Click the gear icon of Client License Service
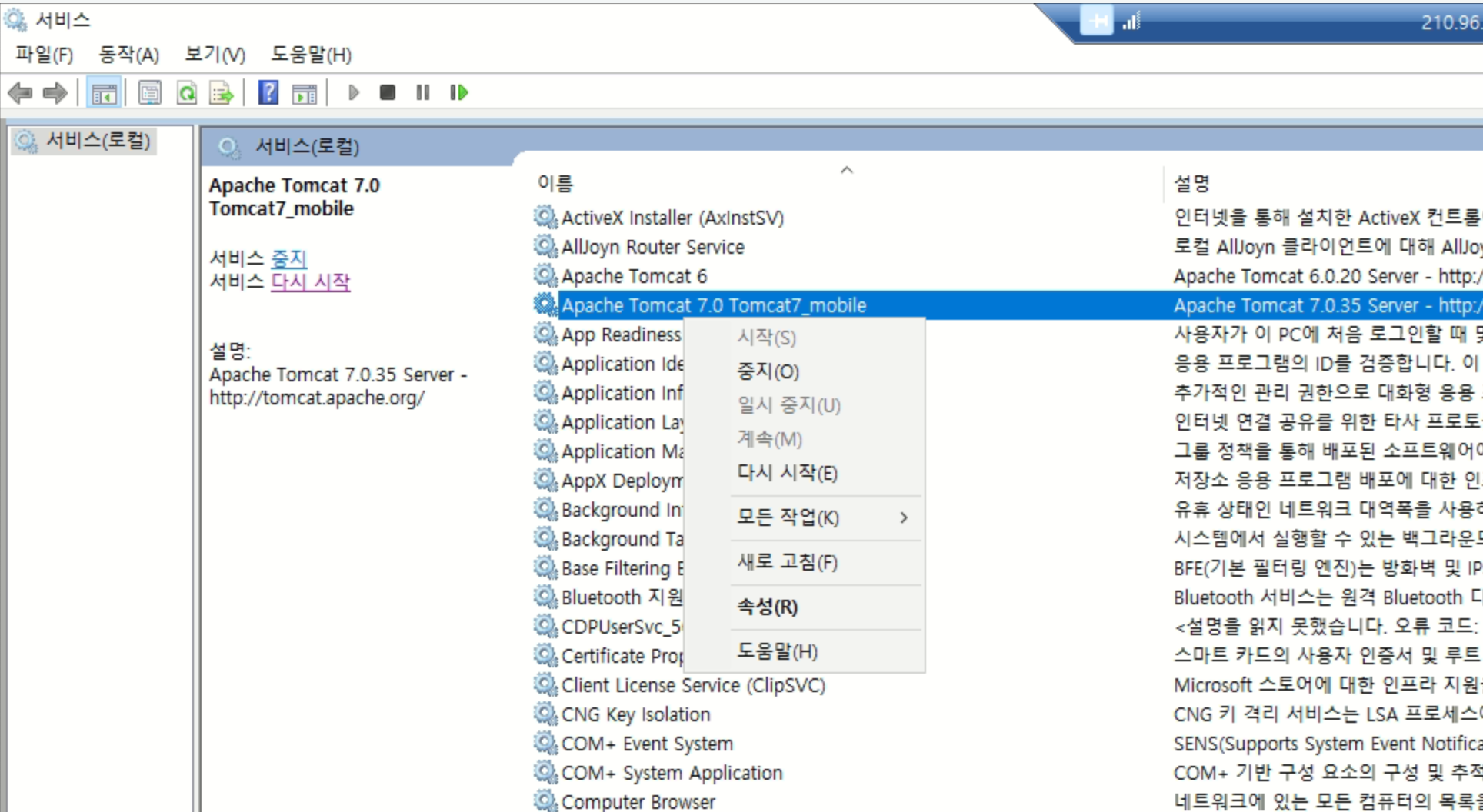The image size is (1483, 812). point(545,685)
